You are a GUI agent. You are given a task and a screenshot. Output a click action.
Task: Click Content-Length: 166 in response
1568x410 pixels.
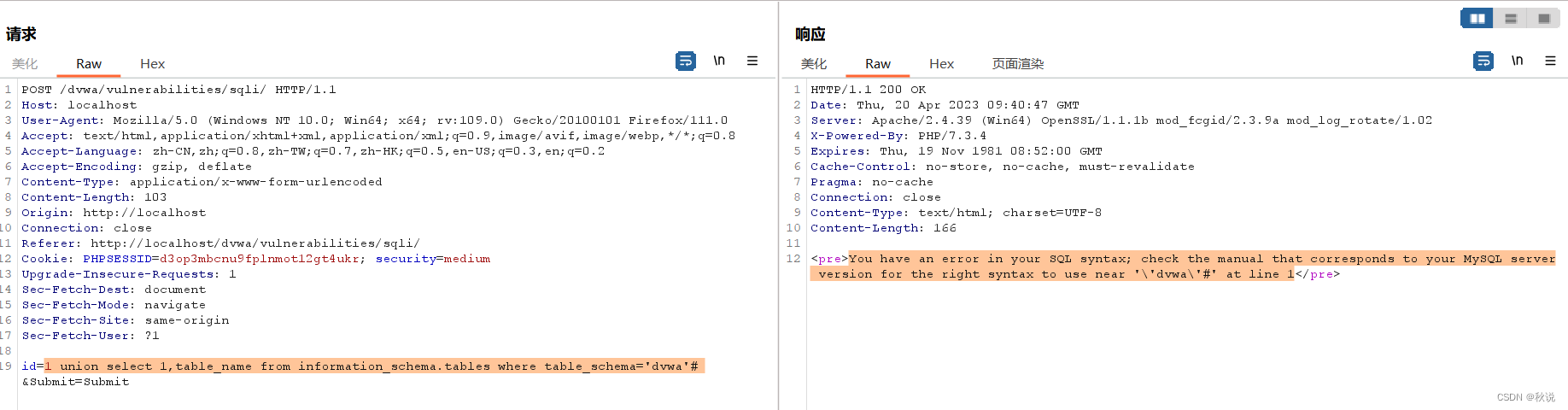883,228
